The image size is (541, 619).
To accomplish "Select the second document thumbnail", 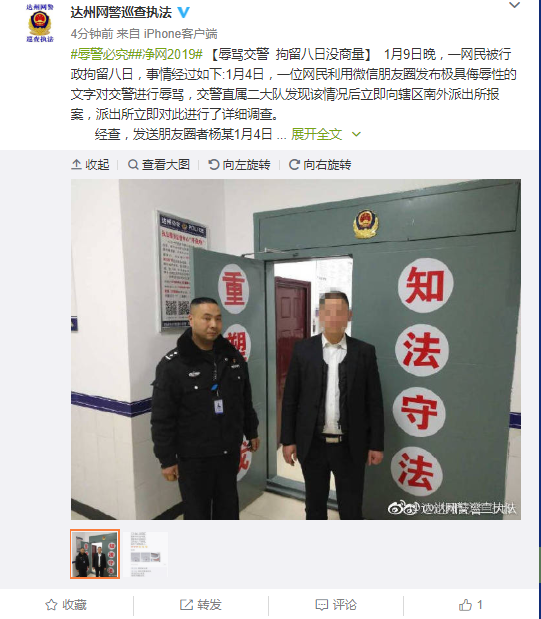I will pos(146,554).
